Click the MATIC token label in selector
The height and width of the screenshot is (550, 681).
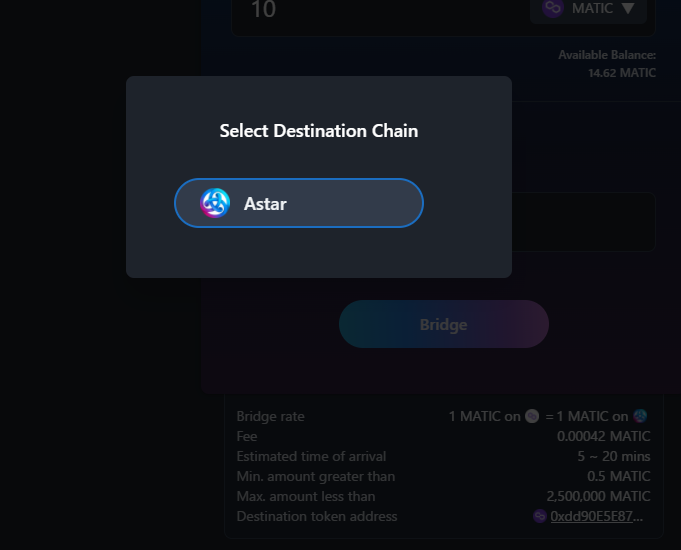pyautogui.click(x=592, y=9)
